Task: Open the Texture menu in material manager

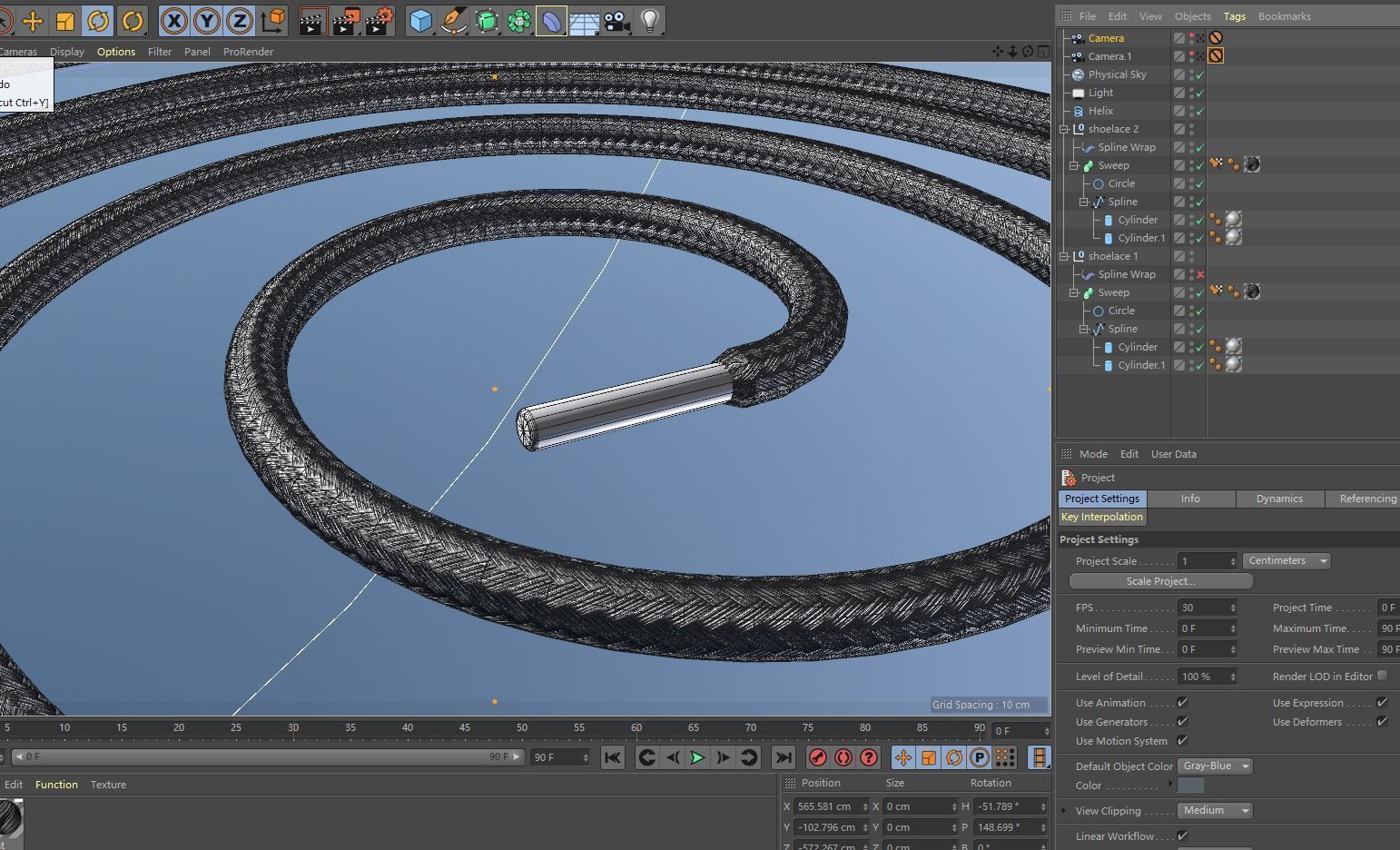Action: [108, 785]
